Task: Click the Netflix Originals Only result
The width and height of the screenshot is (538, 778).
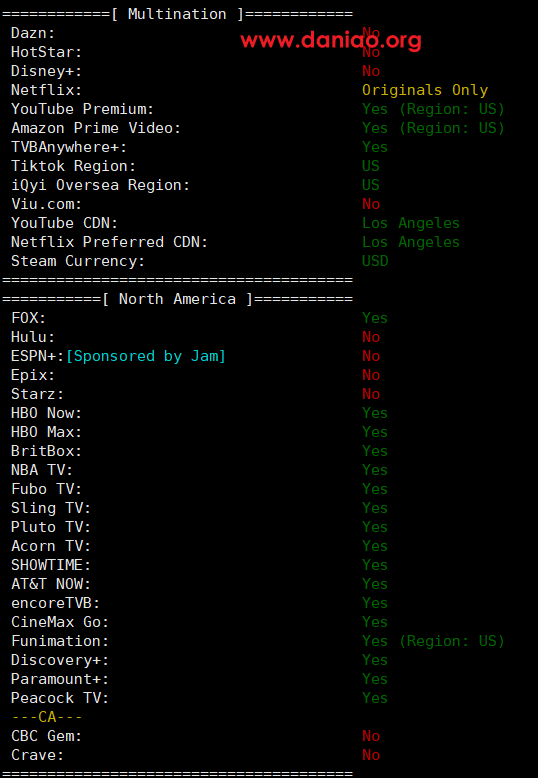Action: pyautogui.click(x=425, y=90)
